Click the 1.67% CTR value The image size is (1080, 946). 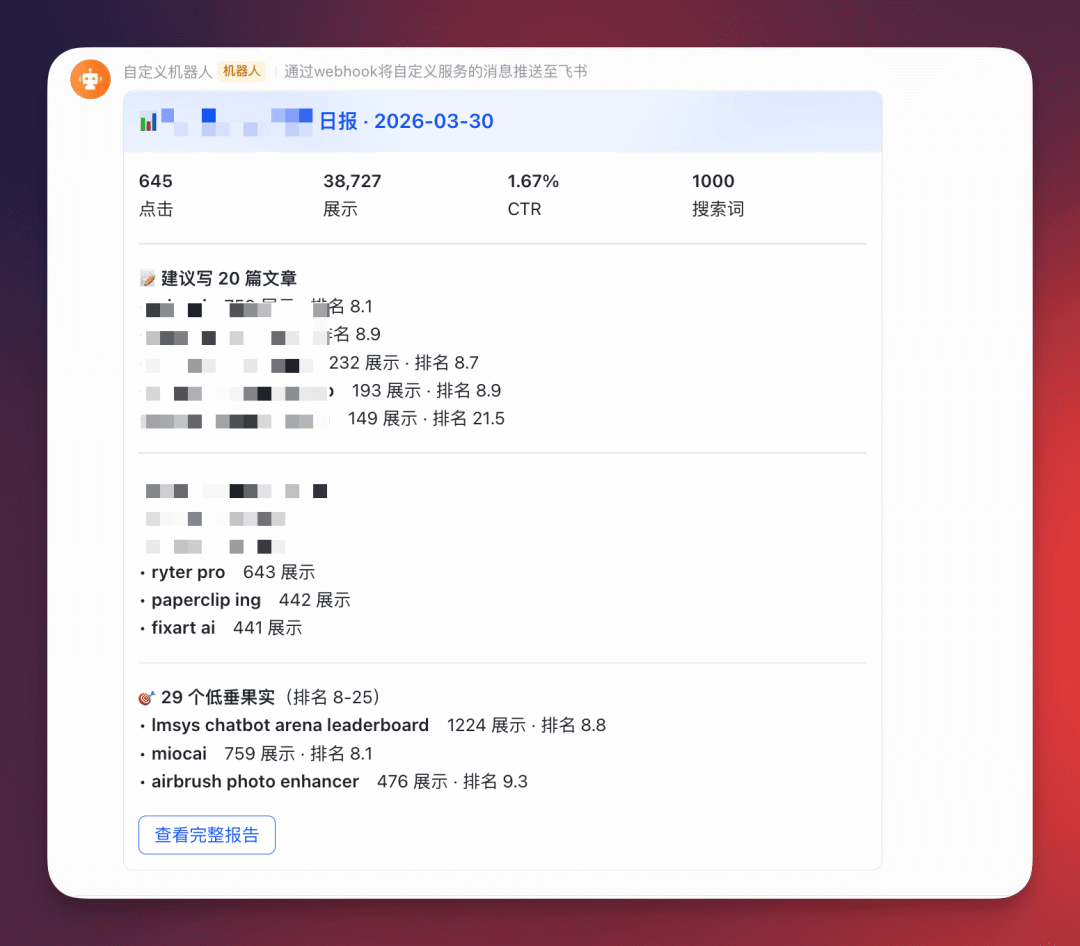tap(533, 193)
